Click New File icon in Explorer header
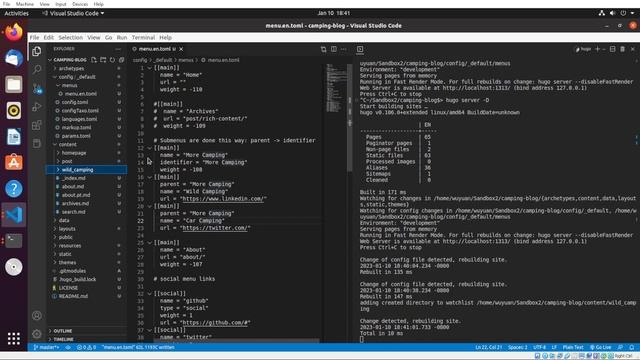640x360 pixels. pyautogui.click(x=94, y=60)
